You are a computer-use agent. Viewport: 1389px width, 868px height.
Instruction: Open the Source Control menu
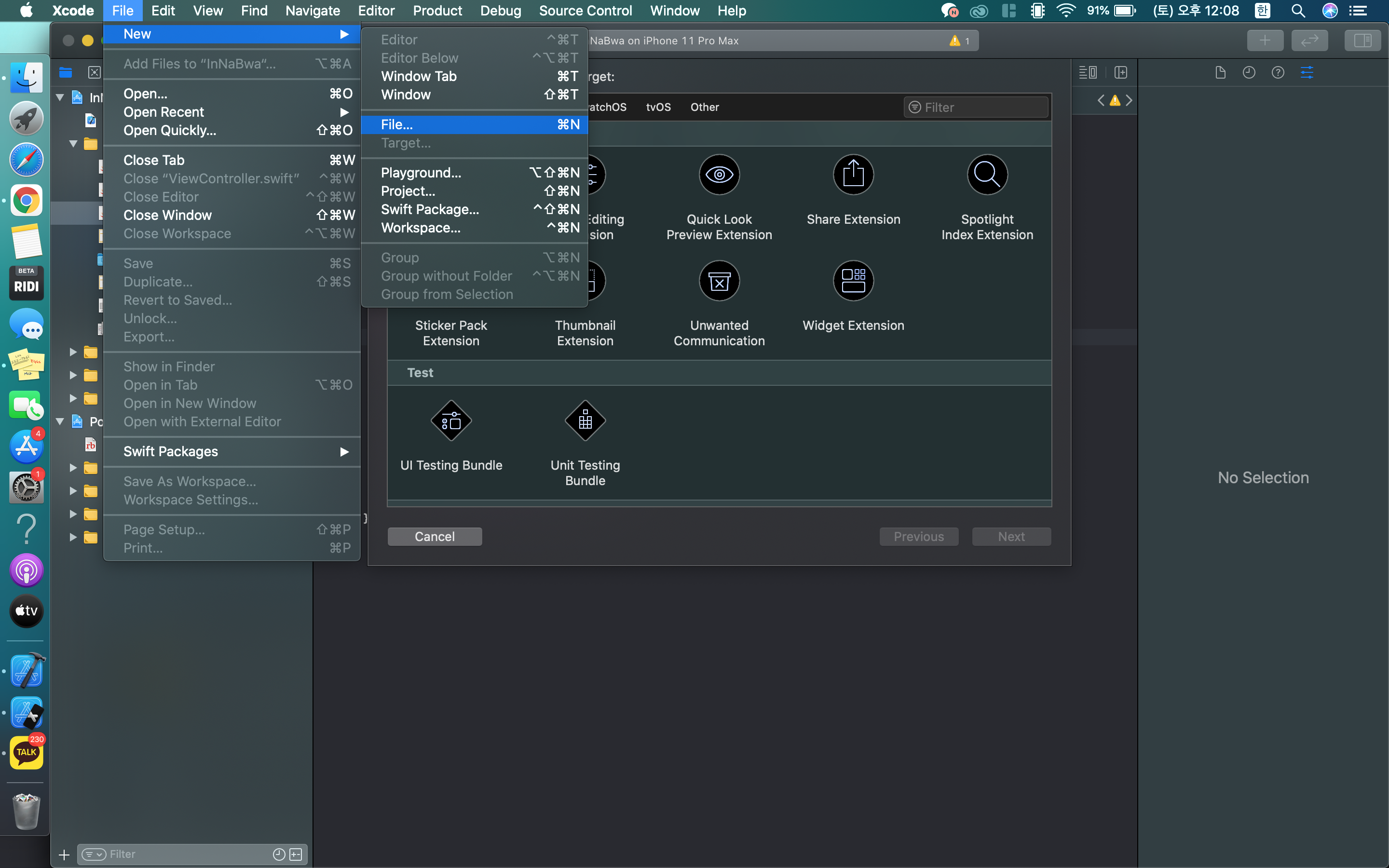click(585, 11)
